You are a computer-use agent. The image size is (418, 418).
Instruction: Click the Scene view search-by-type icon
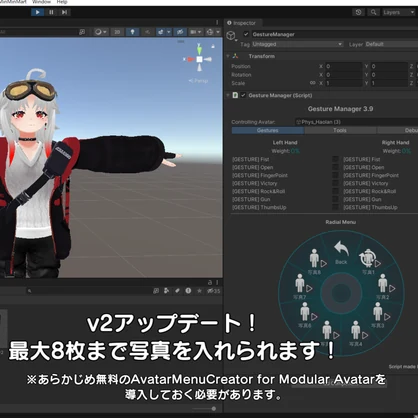82,32
